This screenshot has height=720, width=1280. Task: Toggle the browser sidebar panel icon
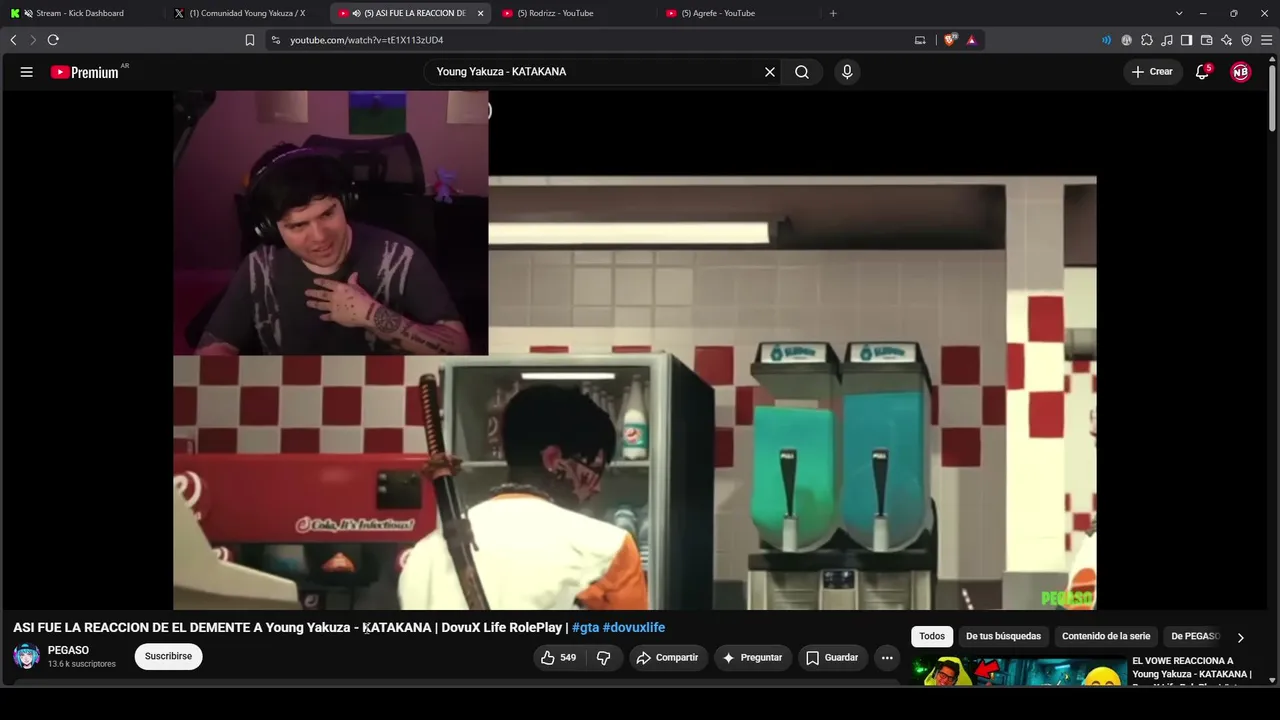click(x=1186, y=40)
